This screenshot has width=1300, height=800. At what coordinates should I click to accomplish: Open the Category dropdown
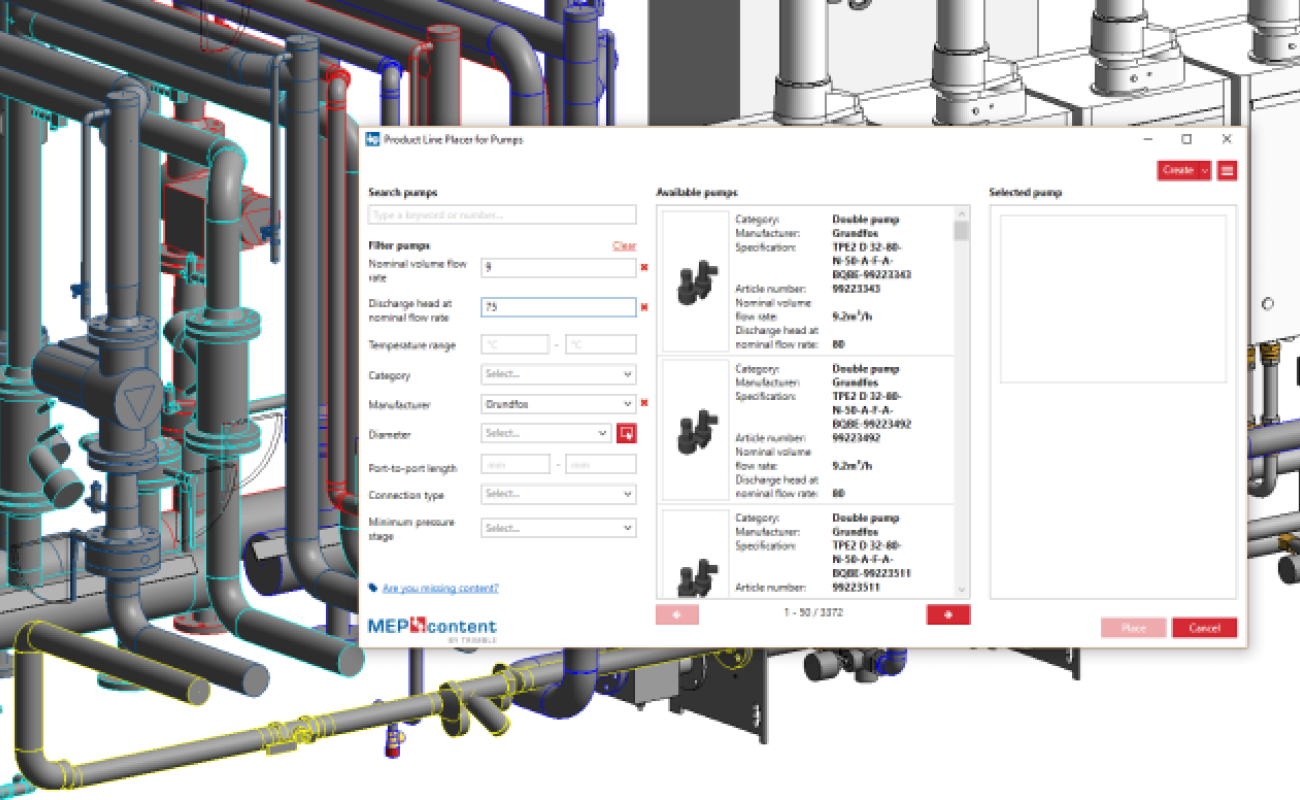(x=559, y=374)
